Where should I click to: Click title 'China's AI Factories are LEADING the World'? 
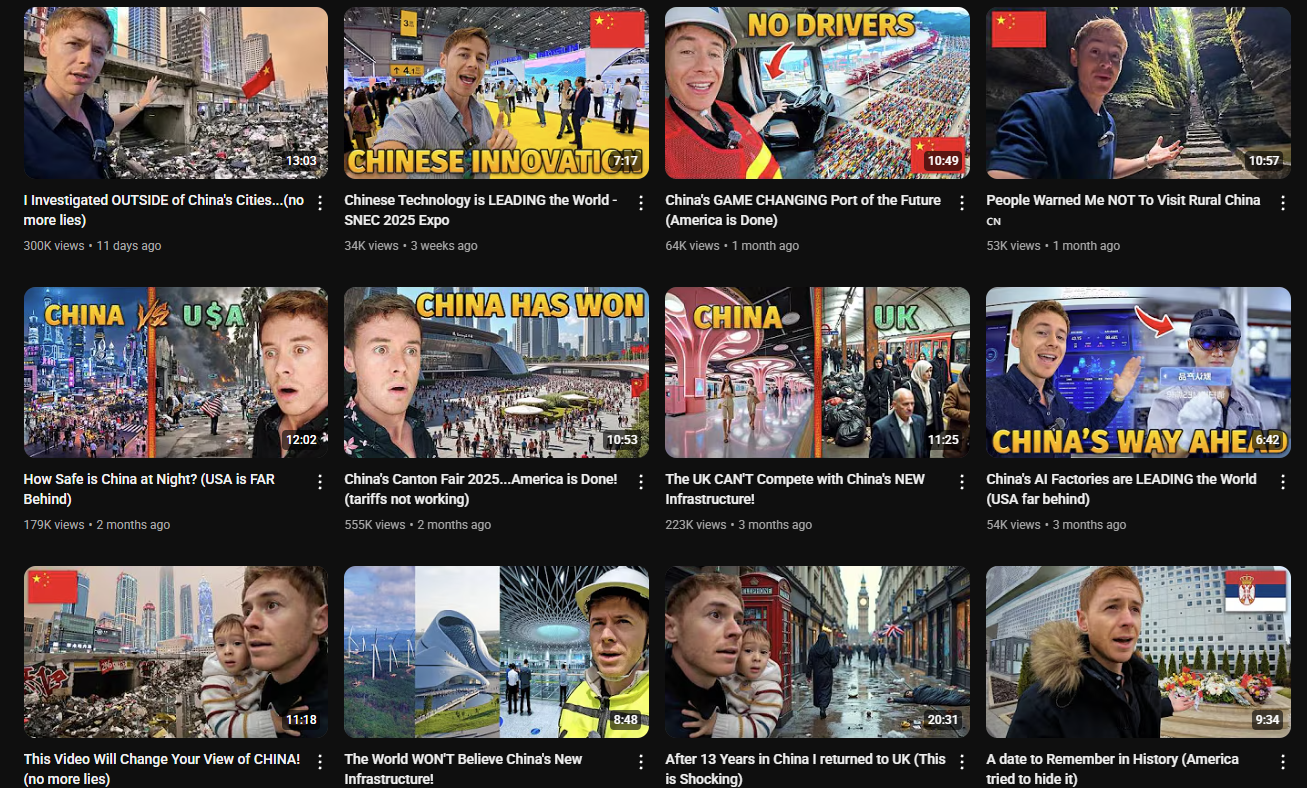coord(1121,489)
